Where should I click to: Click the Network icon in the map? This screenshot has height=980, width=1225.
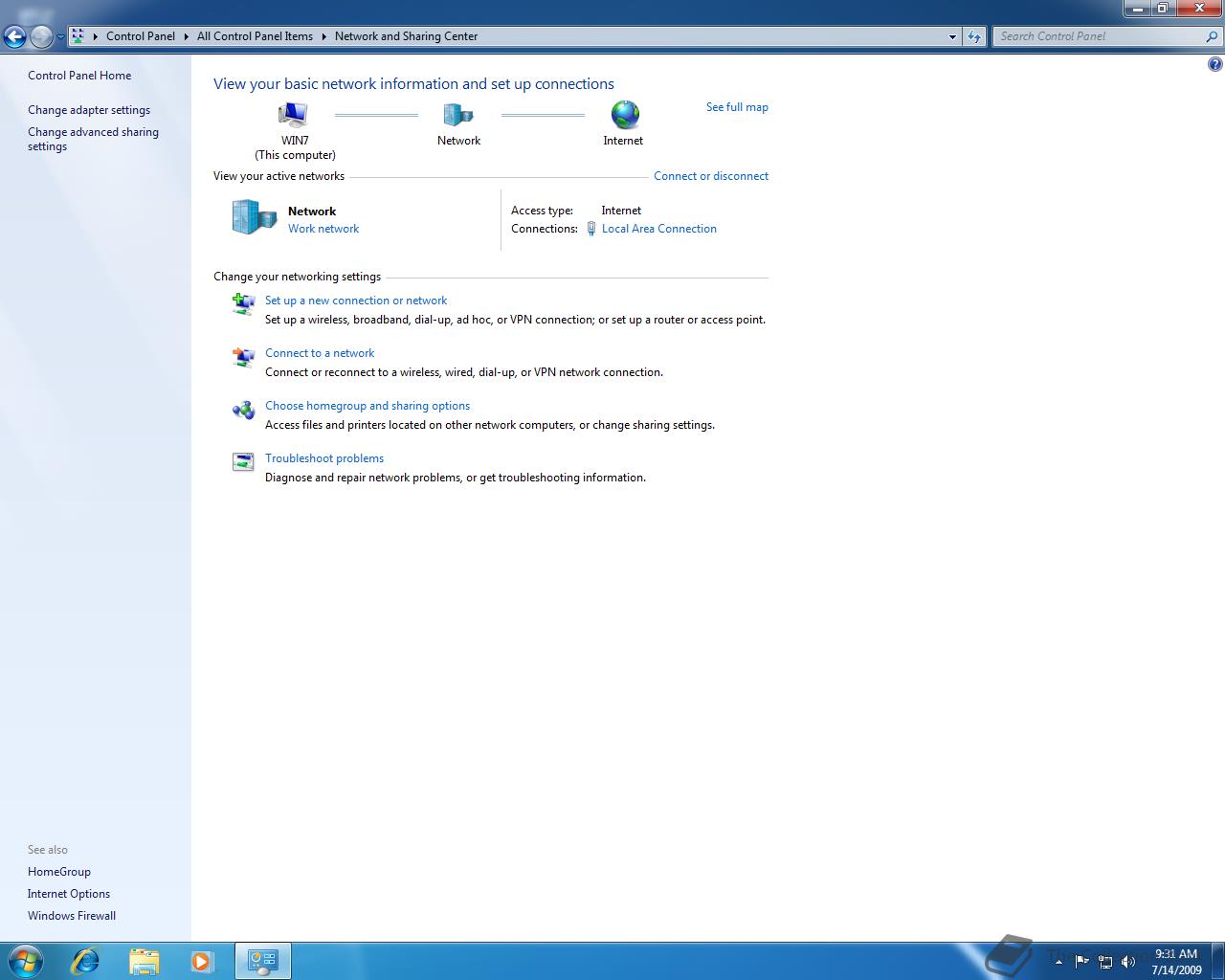458,115
